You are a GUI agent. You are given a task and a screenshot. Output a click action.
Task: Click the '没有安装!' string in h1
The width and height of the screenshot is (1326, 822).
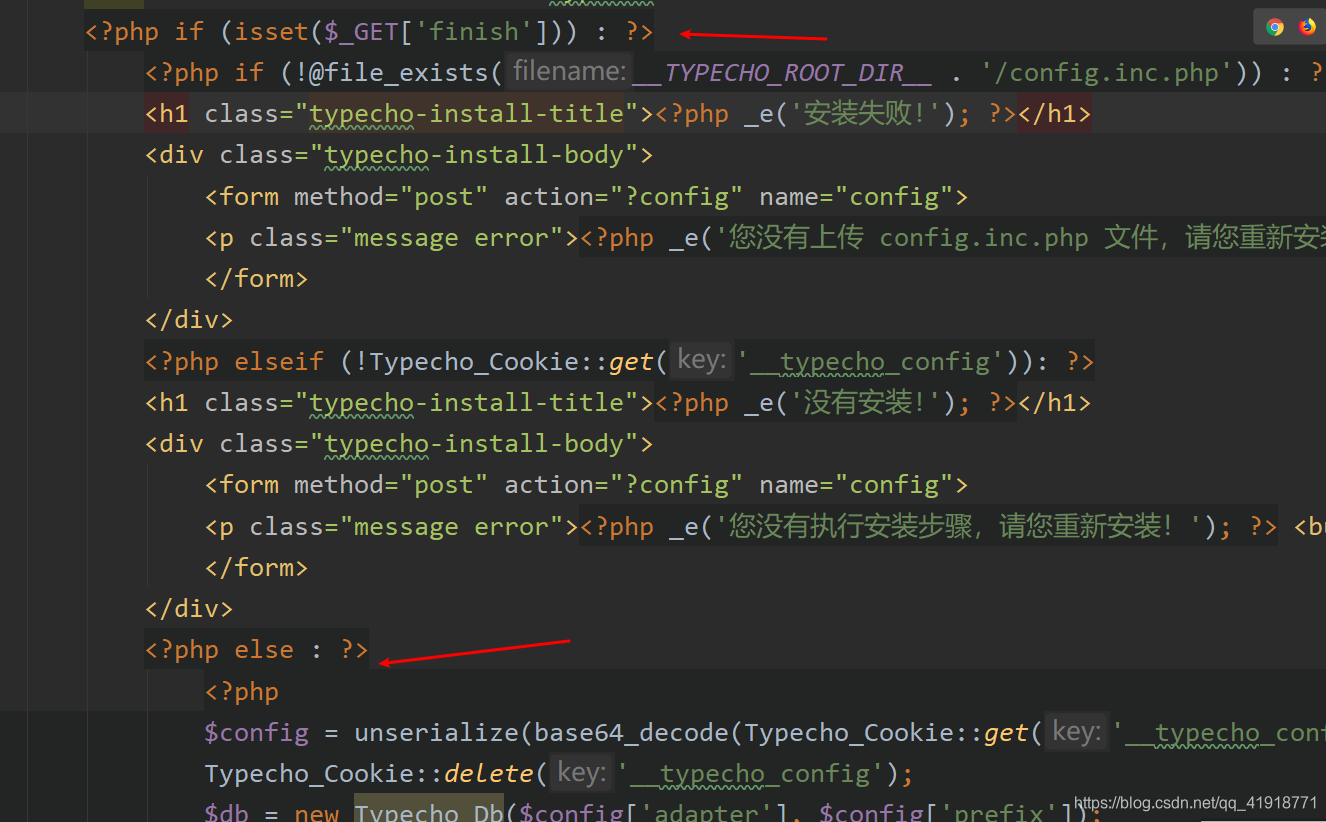[x=864, y=403]
